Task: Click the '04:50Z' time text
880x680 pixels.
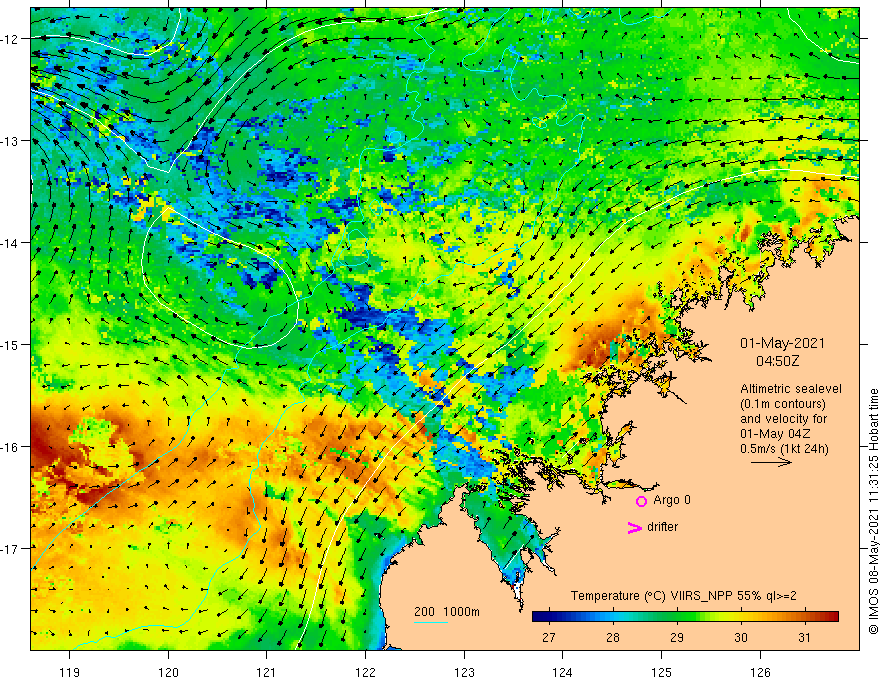Action: [777, 361]
